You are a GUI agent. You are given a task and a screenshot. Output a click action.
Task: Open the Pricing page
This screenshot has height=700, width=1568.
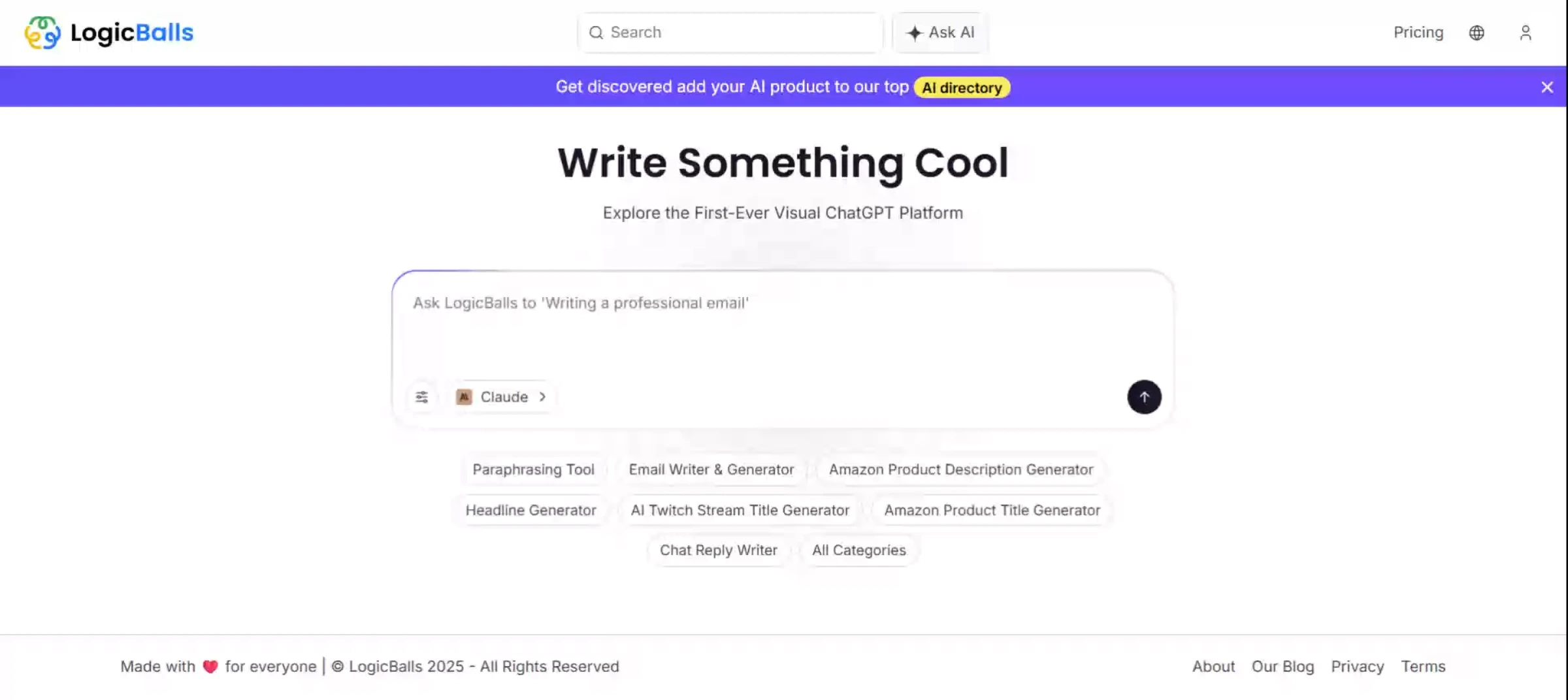tap(1418, 33)
